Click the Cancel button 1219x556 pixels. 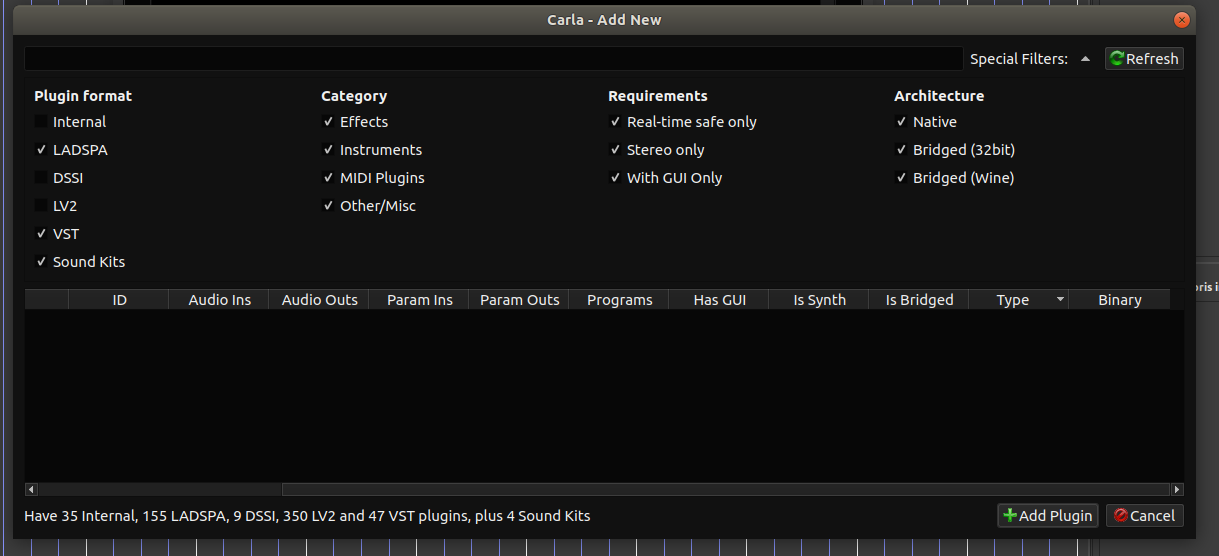(1145, 516)
